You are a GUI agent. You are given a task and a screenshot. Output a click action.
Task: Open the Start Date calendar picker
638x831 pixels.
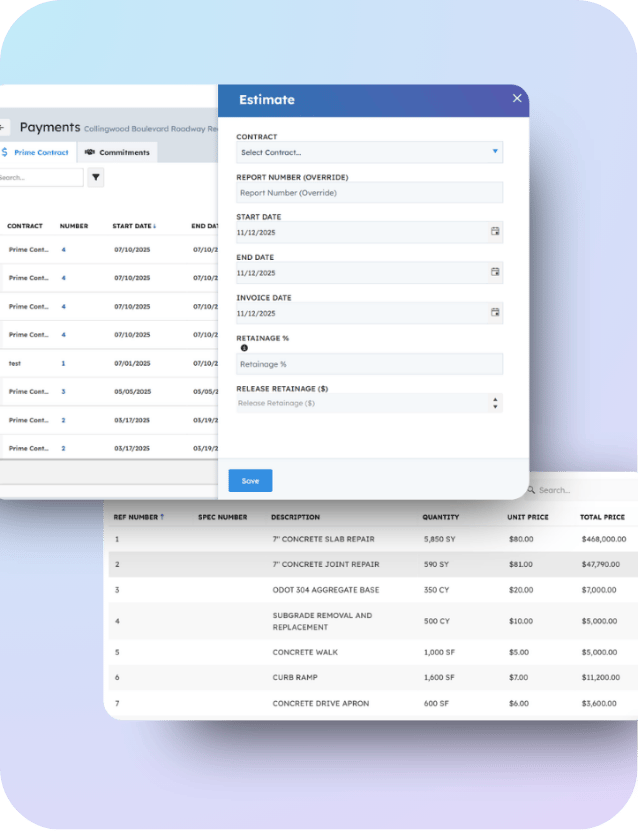(x=494, y=232)
